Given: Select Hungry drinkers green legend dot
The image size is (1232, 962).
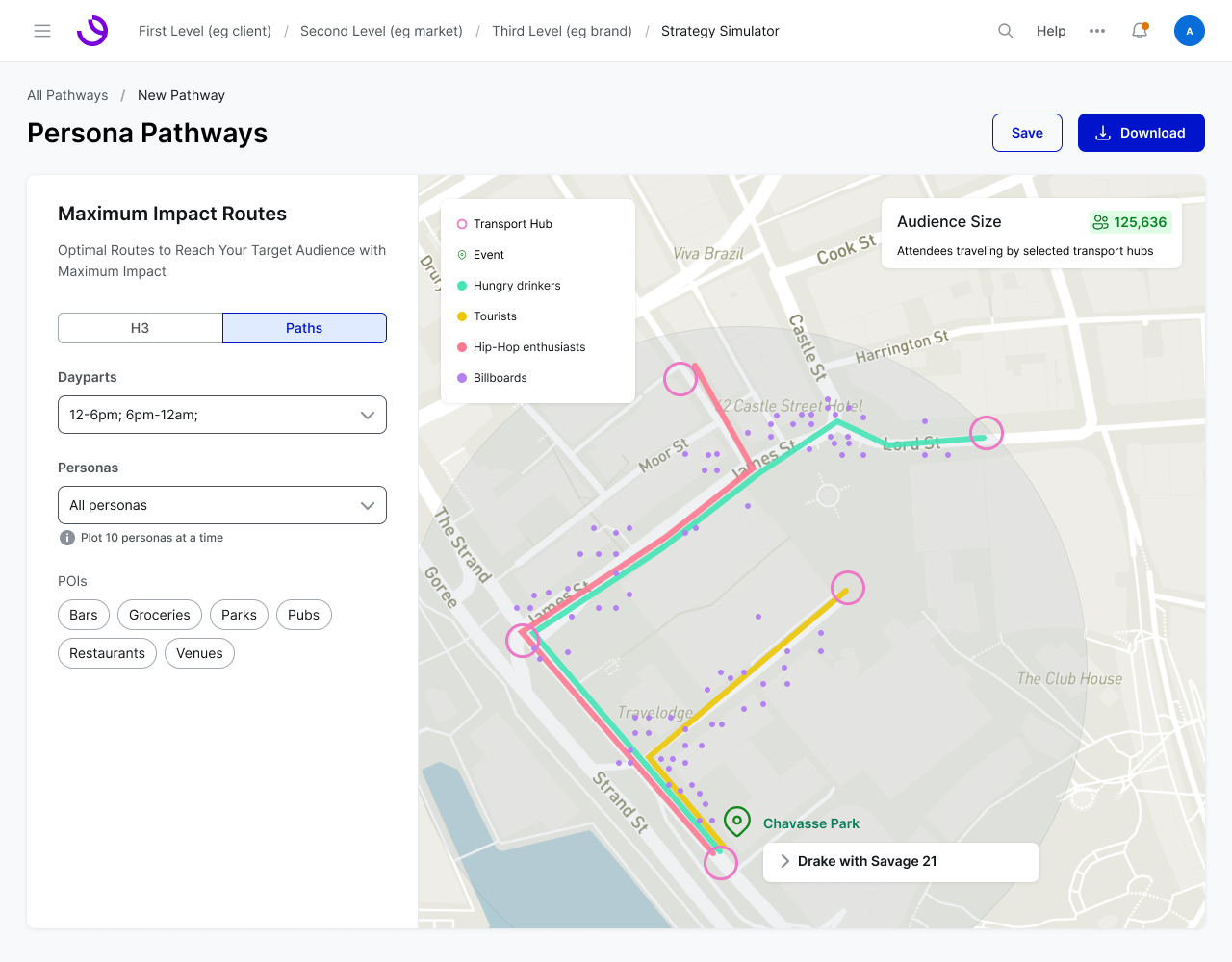Looking at the screenshot, I should pos(462,286).
